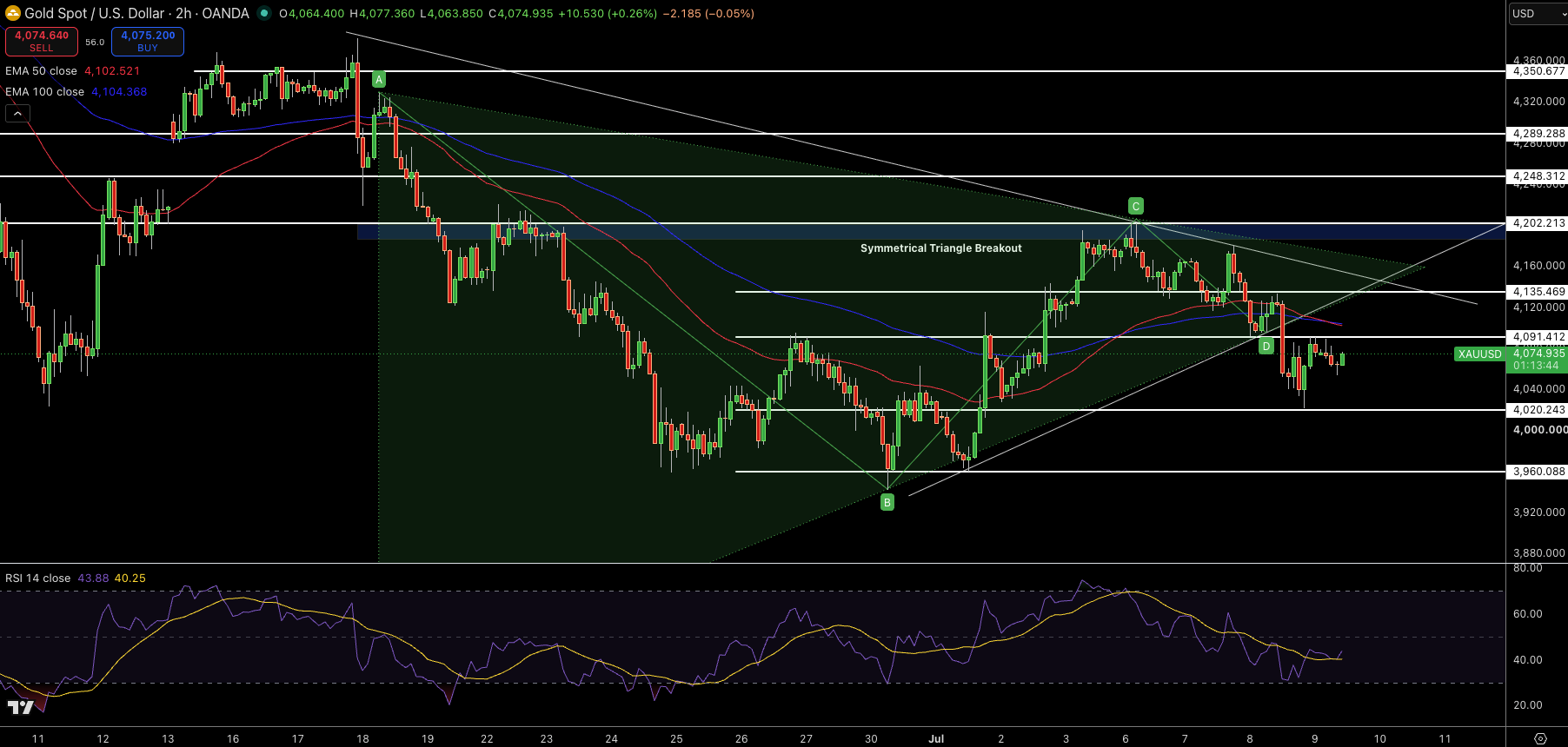Select pattern point label A
Image resolution: width=1568 pixels, height=747 pixels.
(379, 80)
